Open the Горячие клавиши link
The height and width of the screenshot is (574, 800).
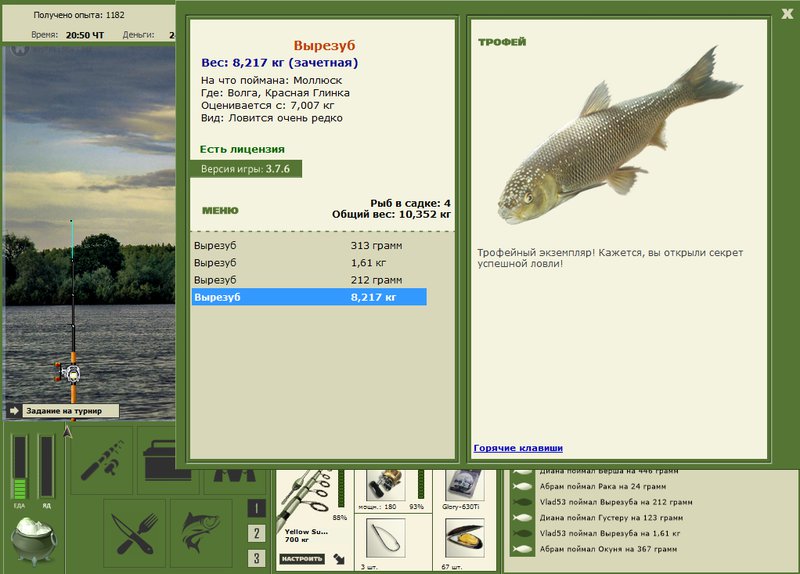click(x=518, y=448)
